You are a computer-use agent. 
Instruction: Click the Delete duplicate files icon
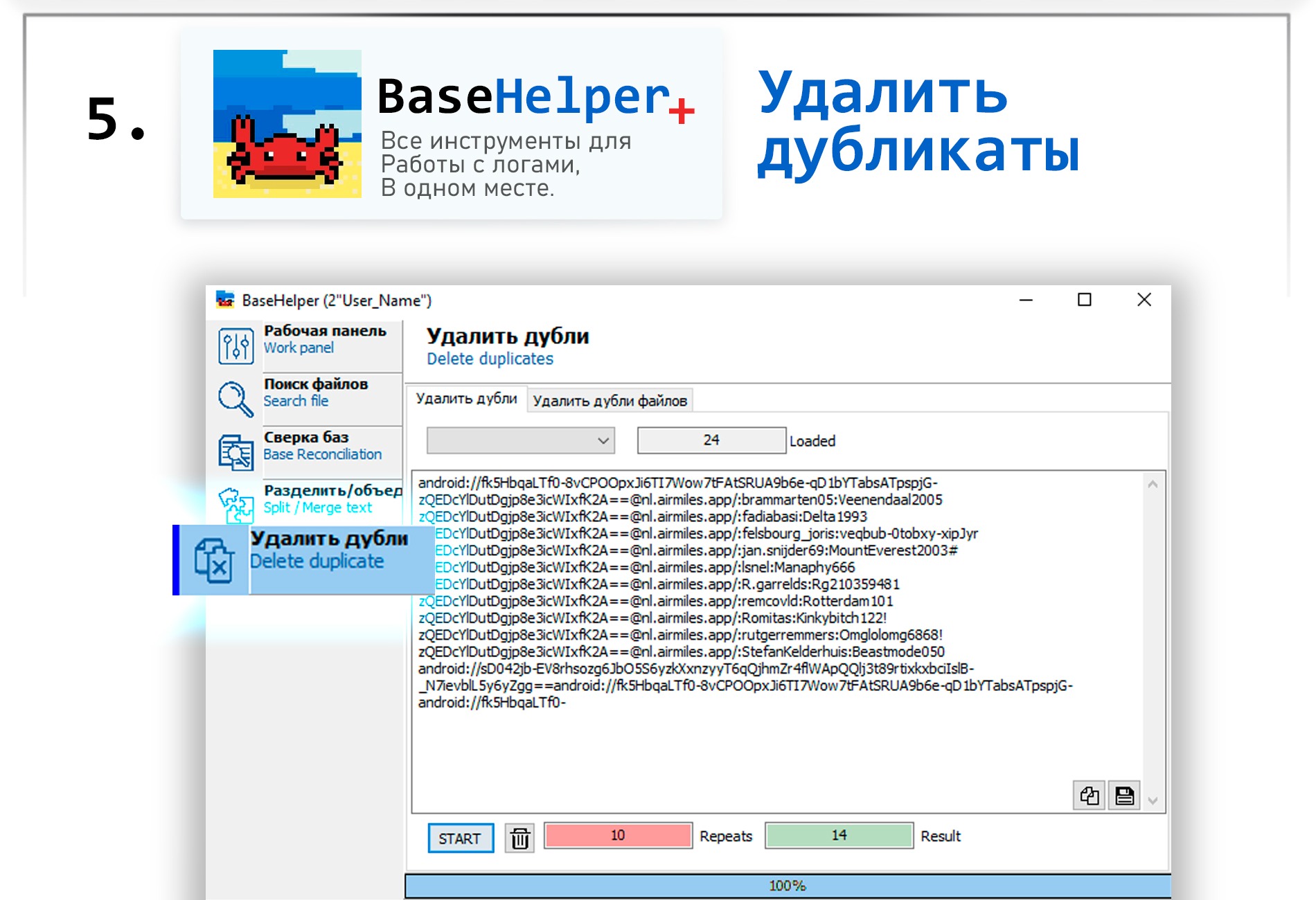click(213, 560)
